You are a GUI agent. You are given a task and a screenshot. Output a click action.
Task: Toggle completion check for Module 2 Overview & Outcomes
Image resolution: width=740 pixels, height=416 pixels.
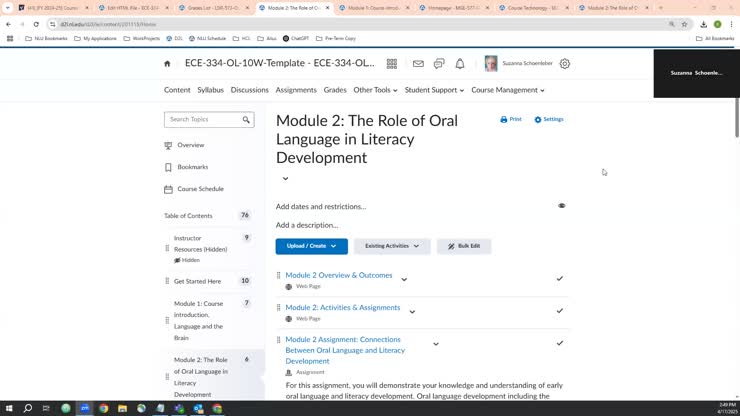pyautogui.click(x=559, y=279)
